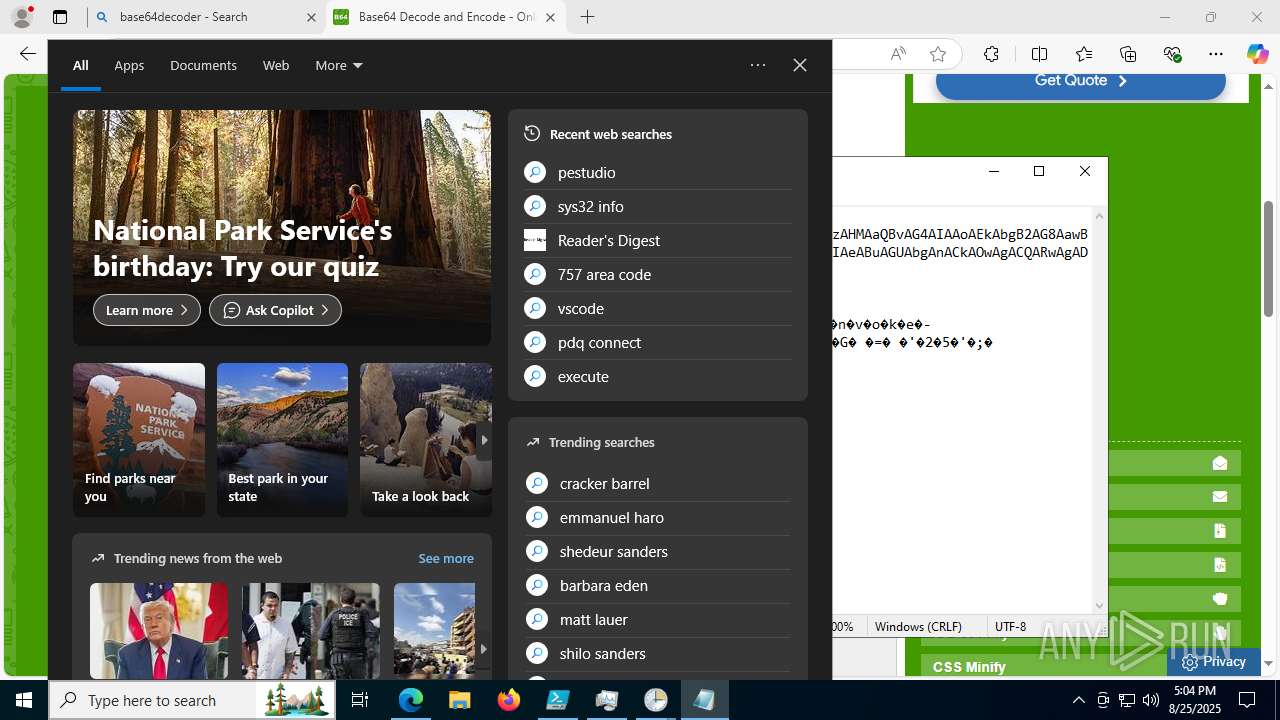
Task: Open Best park in your state card
Action: (x=282, y=440)
